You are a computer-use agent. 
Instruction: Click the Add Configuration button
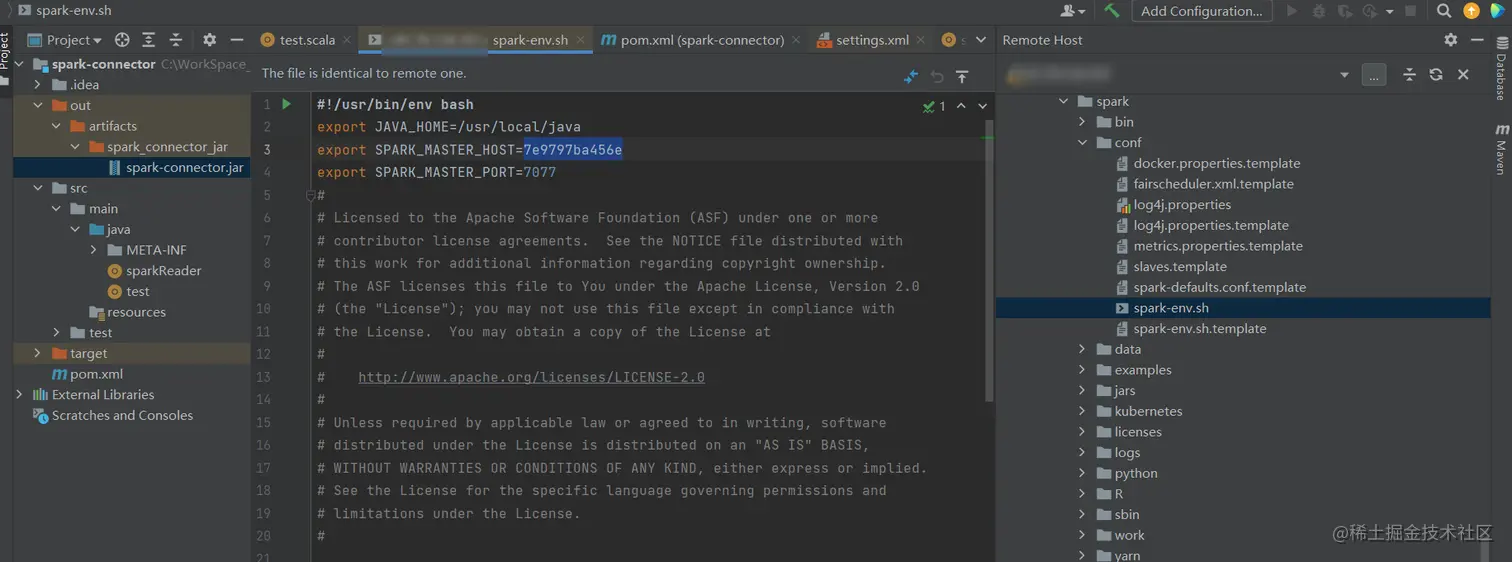pos(1202,11)
